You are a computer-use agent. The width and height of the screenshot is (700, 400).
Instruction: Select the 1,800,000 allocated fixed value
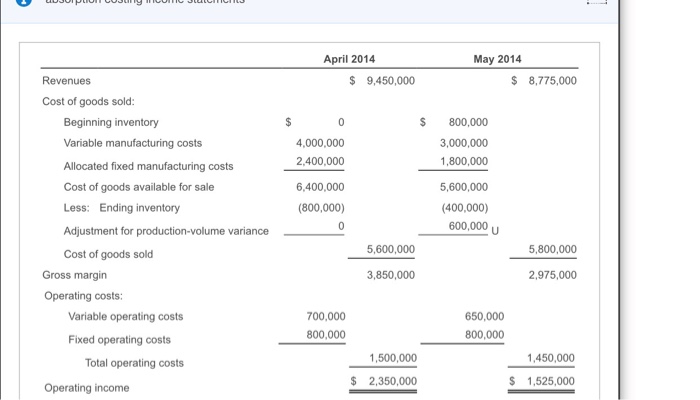[x=464, y=161]
